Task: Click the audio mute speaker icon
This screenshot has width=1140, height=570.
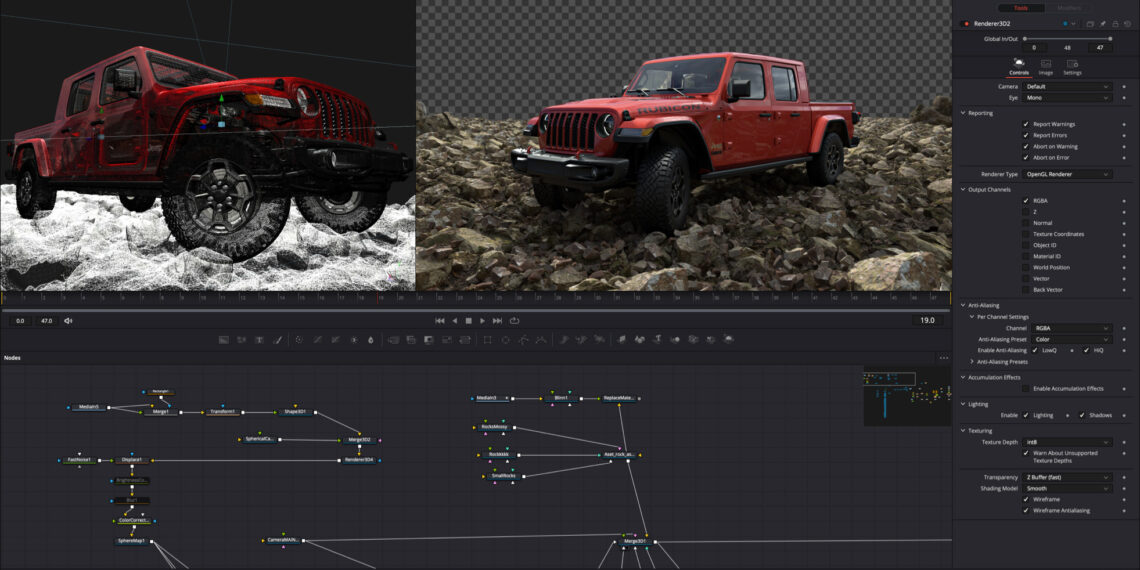Action: point(69,321)
